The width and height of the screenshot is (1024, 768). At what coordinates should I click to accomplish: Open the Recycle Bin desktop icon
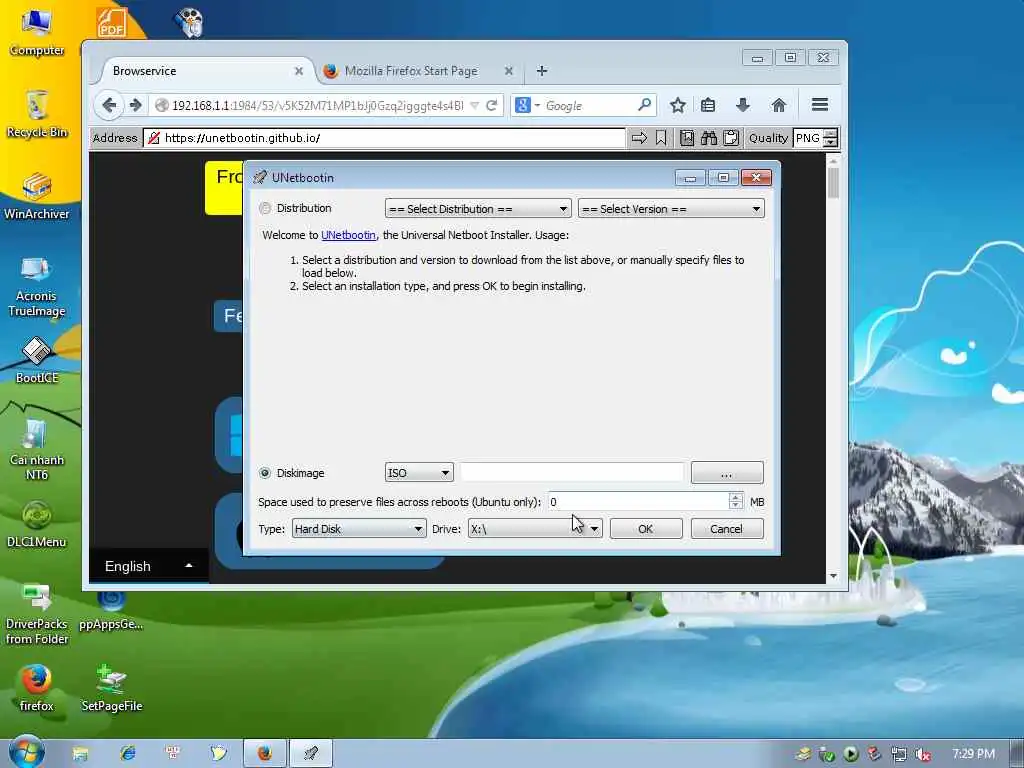[37, 114]
